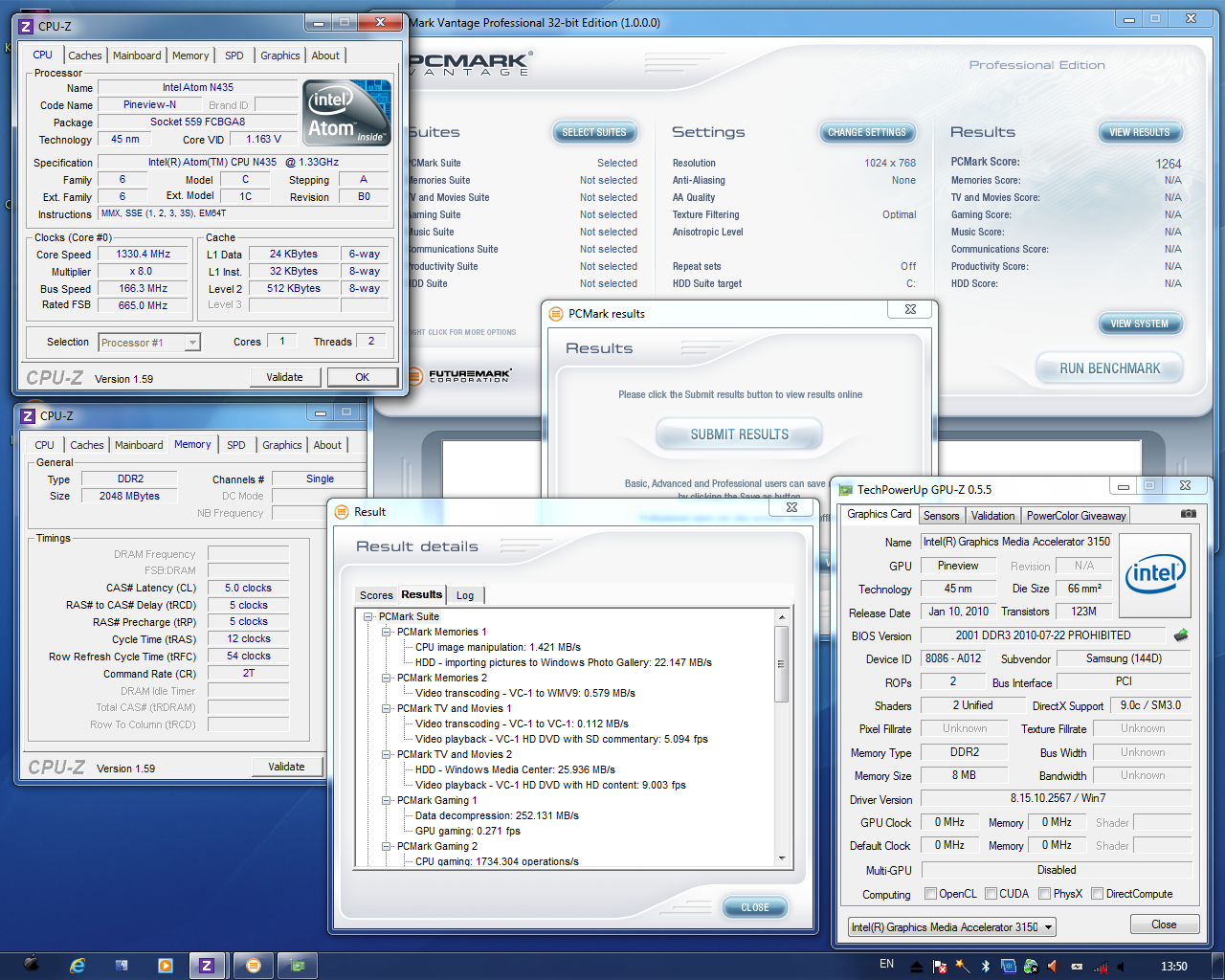Open SPD tab in lower CPU-Z window
The image size is (1225, 980).
pos(236,445)
